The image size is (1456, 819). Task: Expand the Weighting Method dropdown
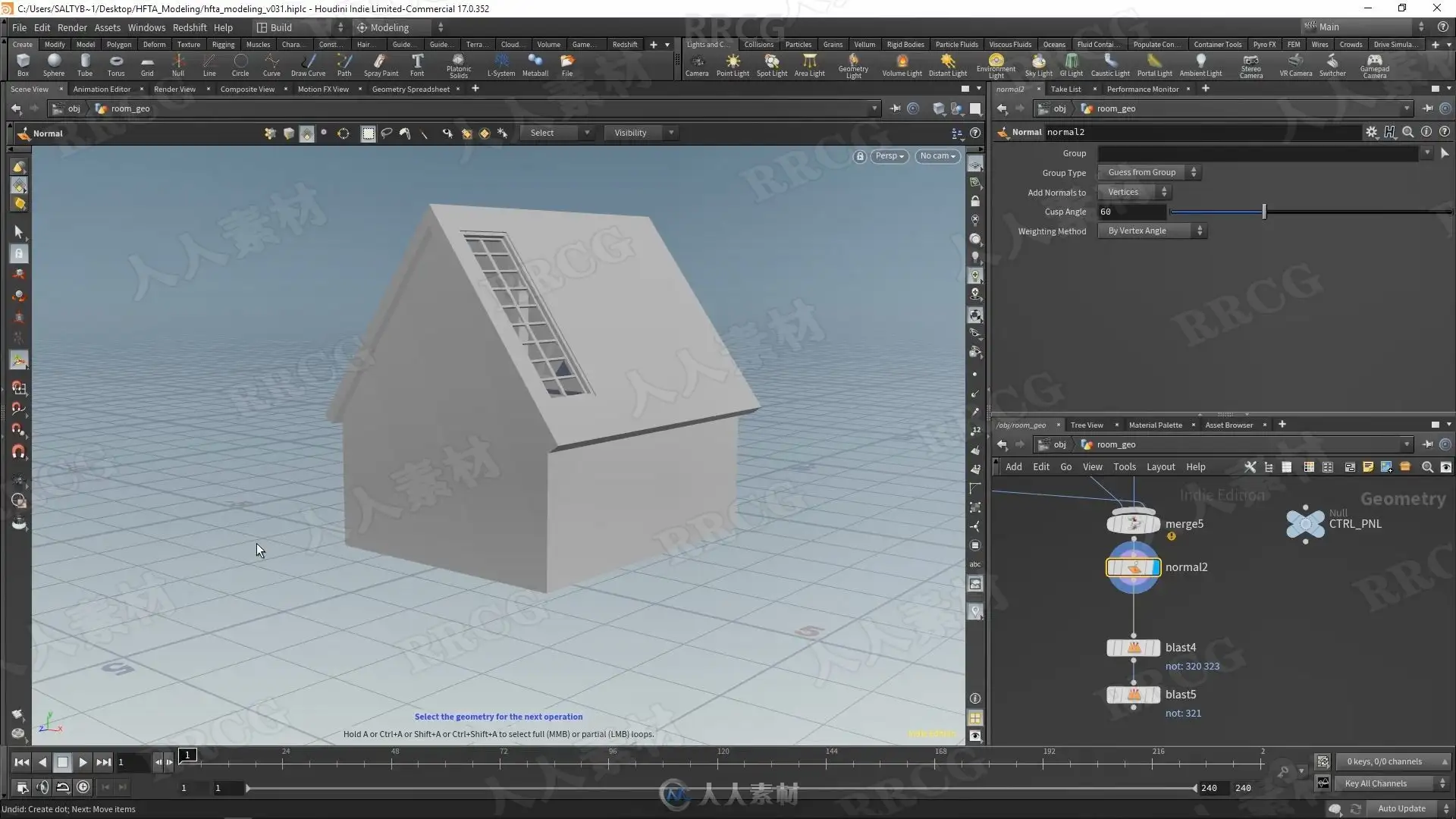point(1151,231)
